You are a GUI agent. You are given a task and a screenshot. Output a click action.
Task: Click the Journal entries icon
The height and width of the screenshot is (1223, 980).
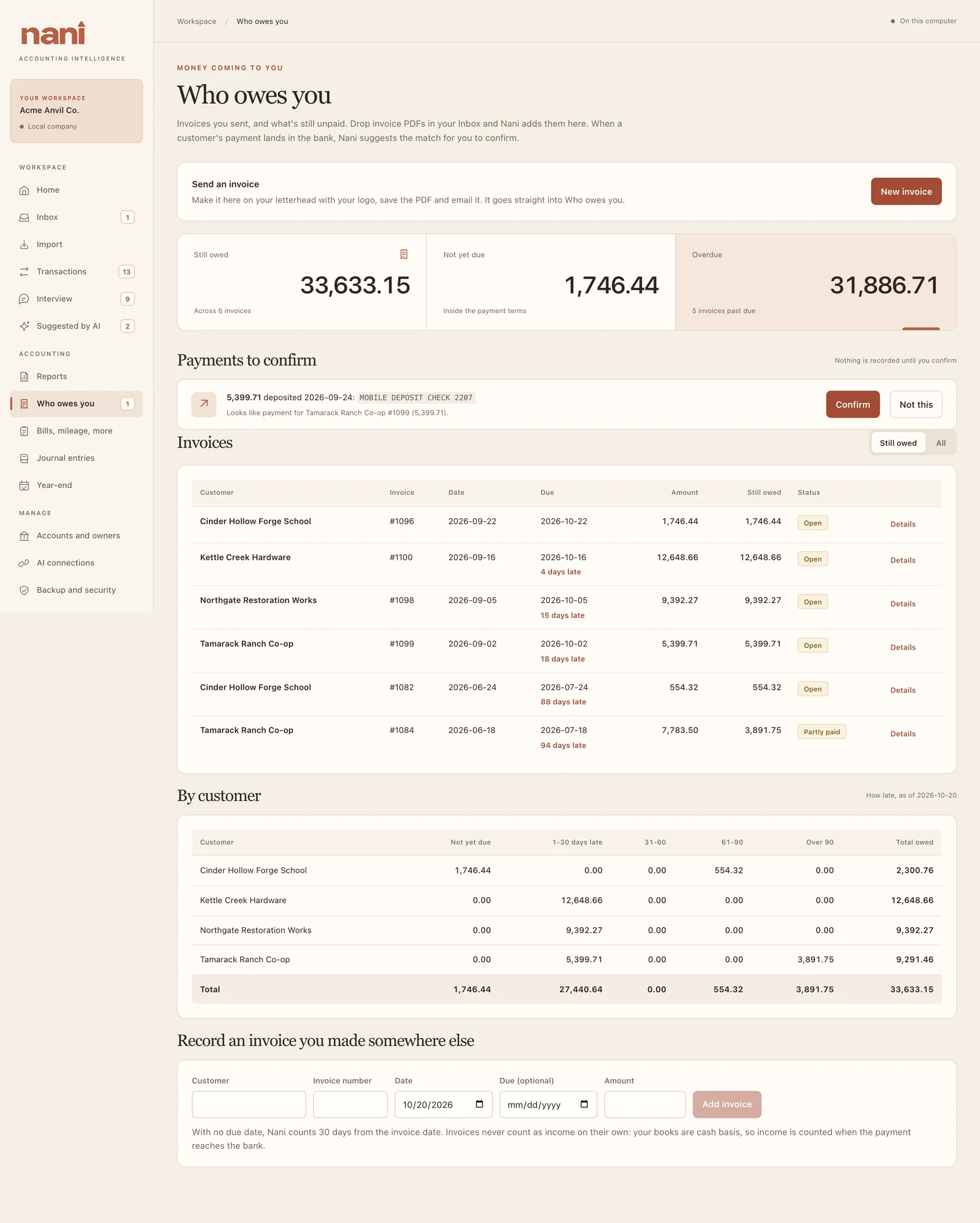click(24, 458)
